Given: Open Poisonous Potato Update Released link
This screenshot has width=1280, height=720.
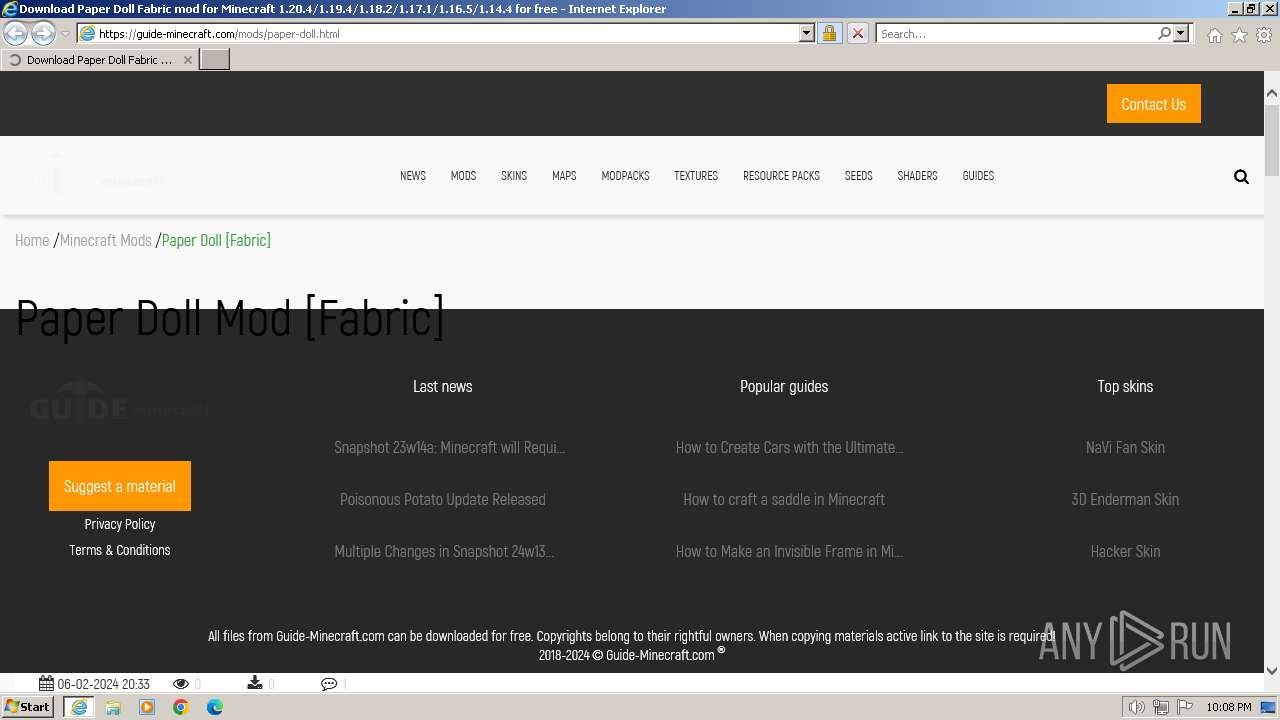Looking at the screenshot, I should (443, 499).
